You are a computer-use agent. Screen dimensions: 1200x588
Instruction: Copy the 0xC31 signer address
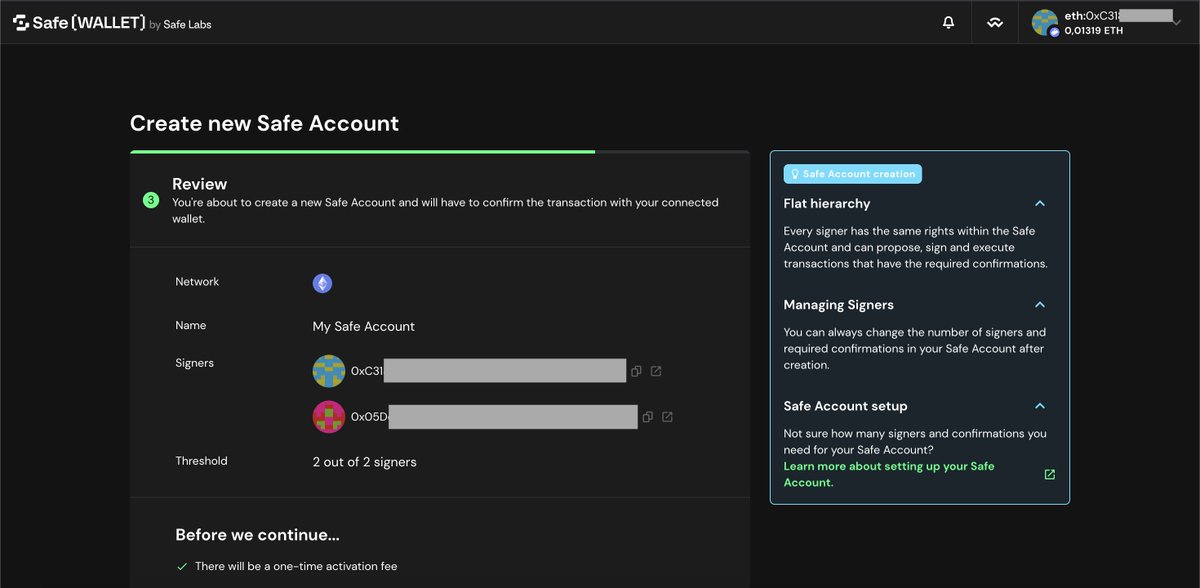click(x=636, y=371)
